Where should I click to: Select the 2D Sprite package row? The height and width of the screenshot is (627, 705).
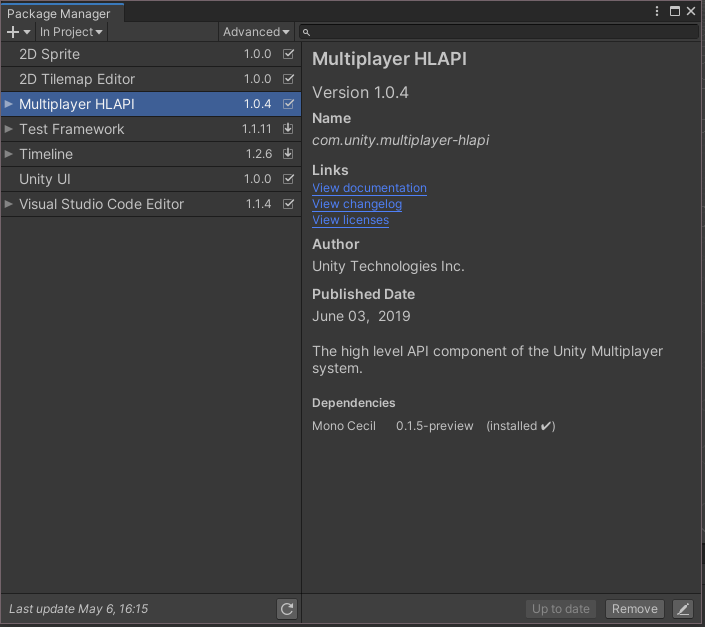point(151,54)
